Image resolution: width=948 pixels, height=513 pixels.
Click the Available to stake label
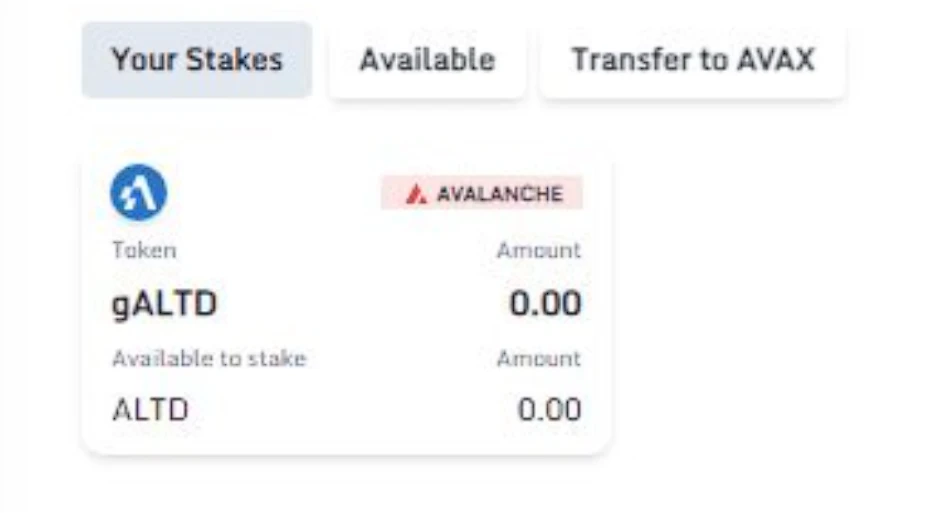click(209, 358)
